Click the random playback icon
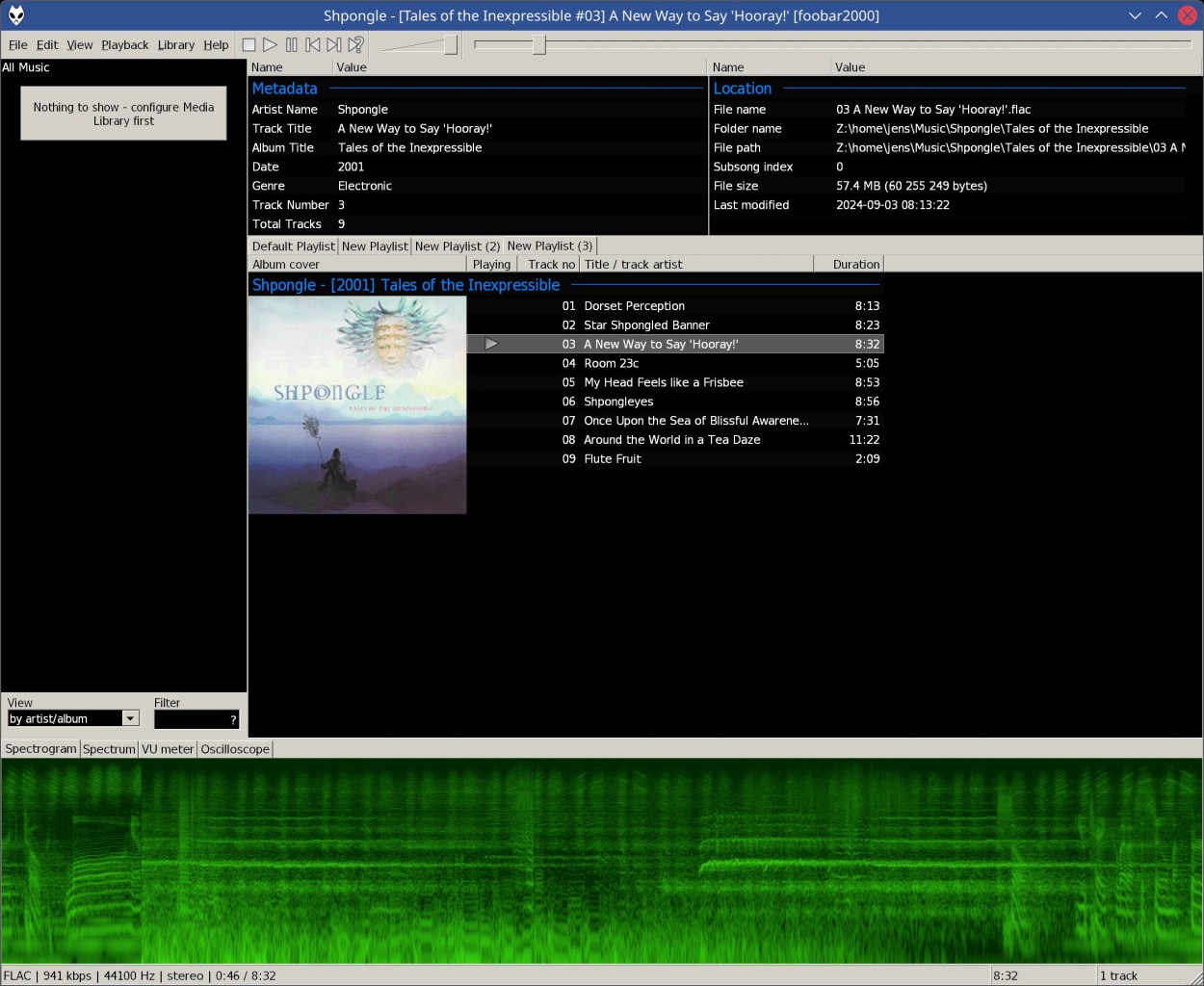 click(x=355, y=44)
